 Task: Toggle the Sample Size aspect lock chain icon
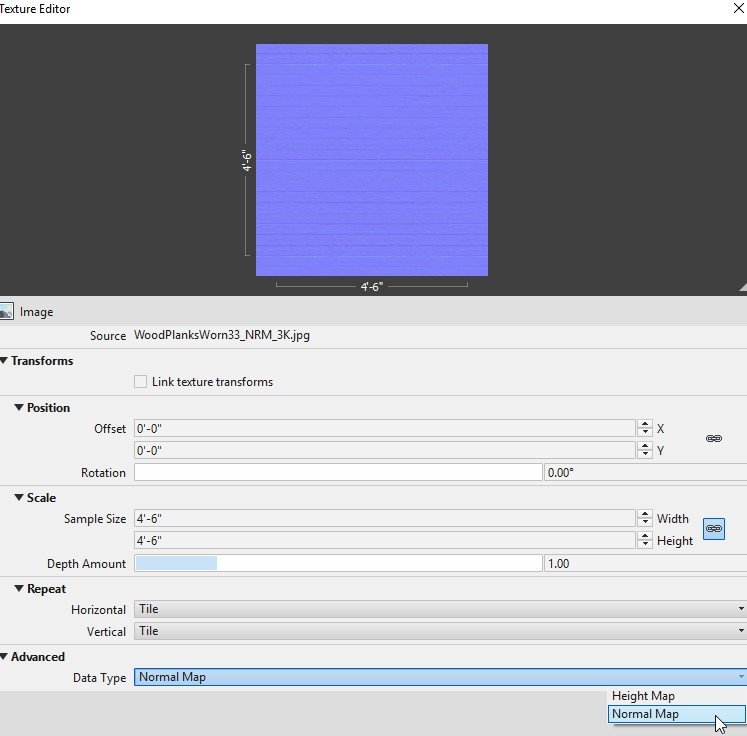click(714, 529)
